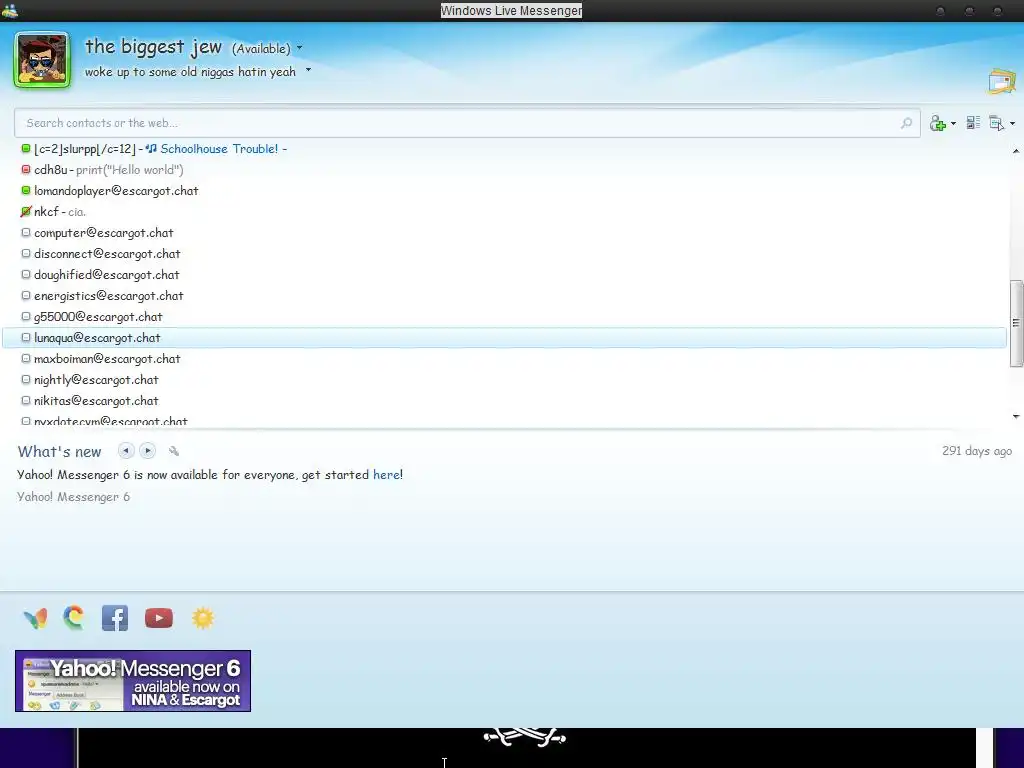Click the slurpp contact status icon

point(26,148)
